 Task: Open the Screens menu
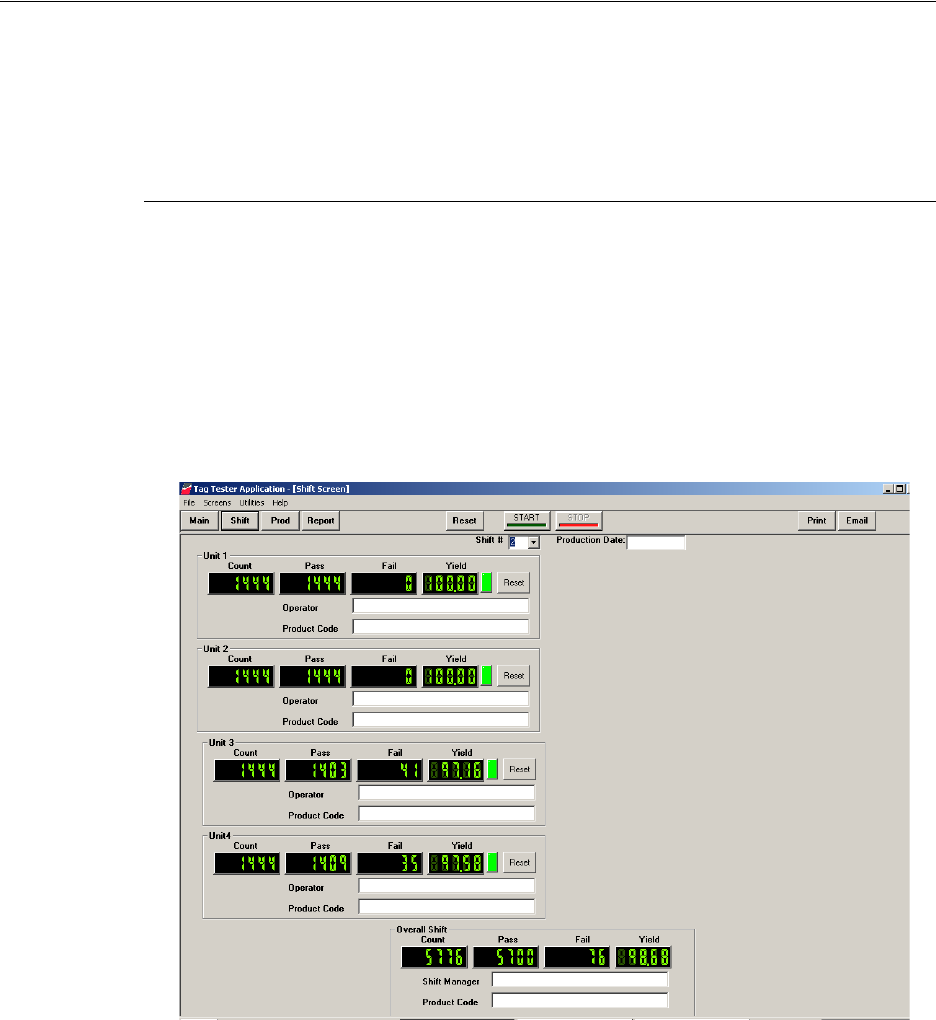[x=217, y=503]
